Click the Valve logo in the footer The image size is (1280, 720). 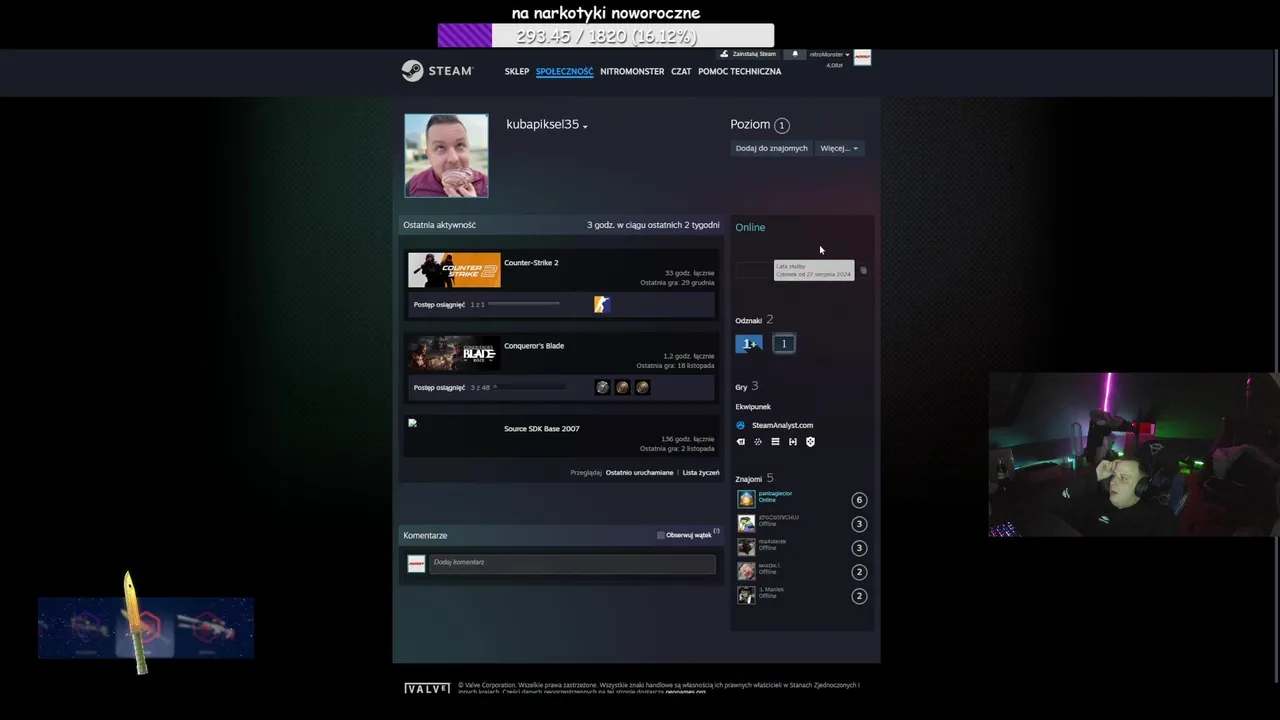click(x=427, y=689)
